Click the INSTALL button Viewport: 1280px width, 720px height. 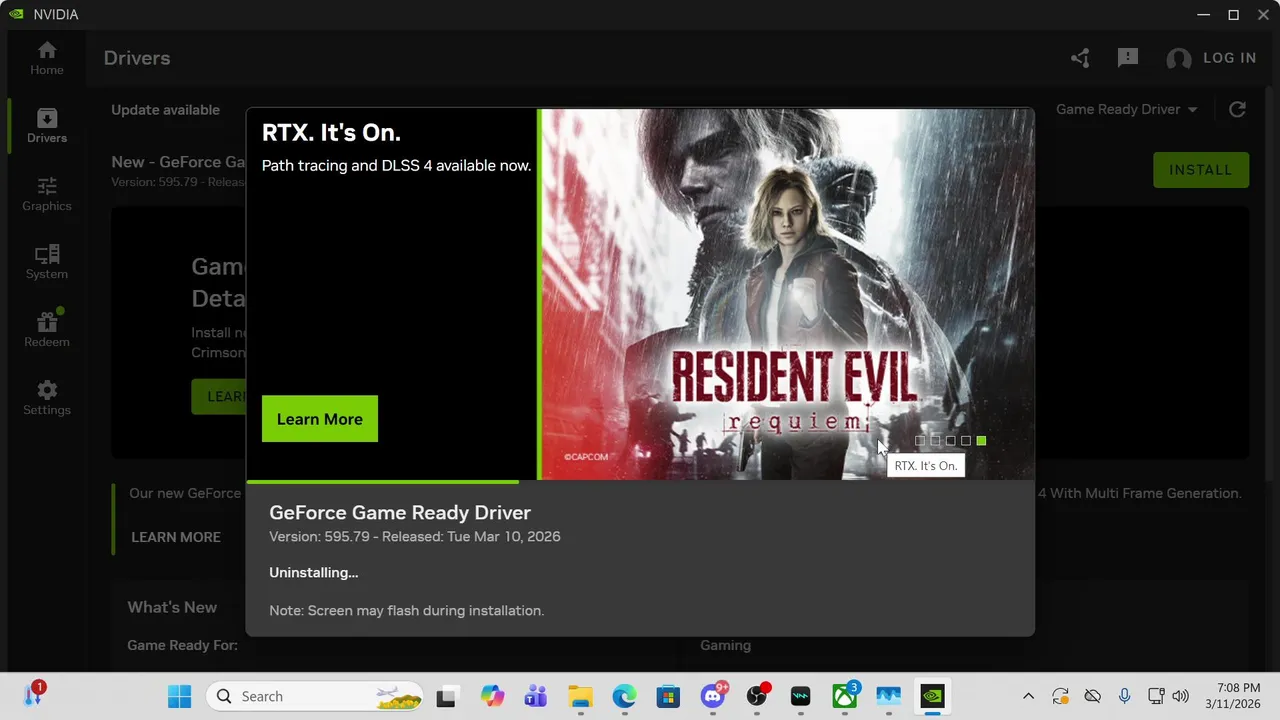tap(1201, 170)
